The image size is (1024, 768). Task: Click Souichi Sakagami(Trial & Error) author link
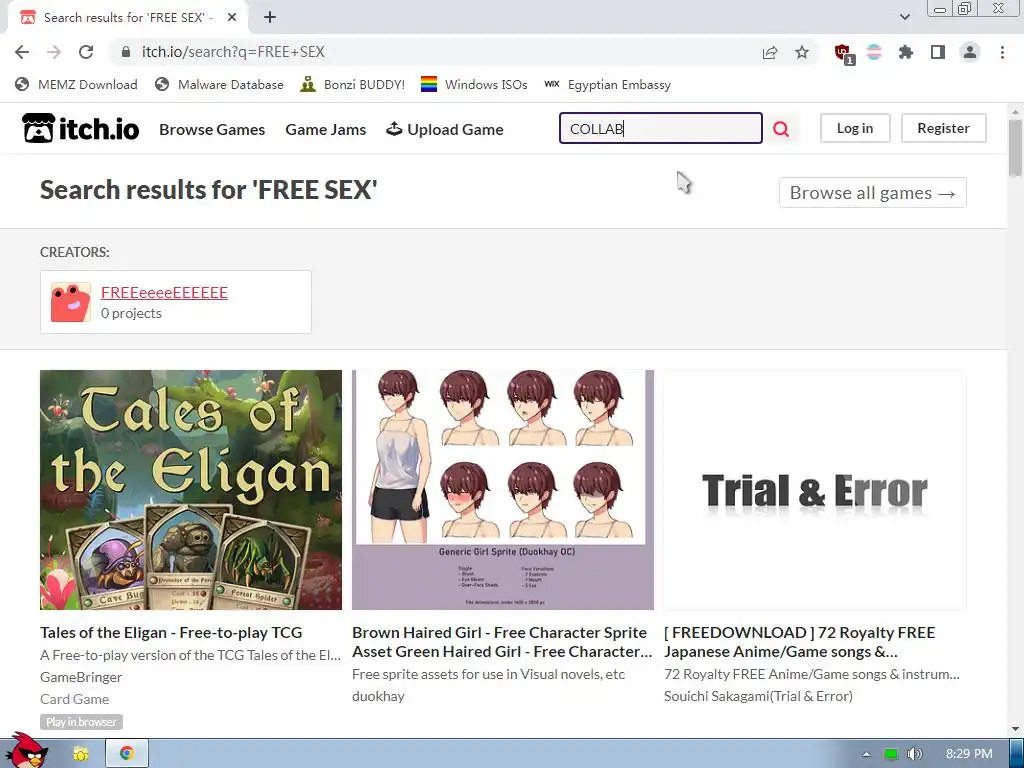coord(758,696)
